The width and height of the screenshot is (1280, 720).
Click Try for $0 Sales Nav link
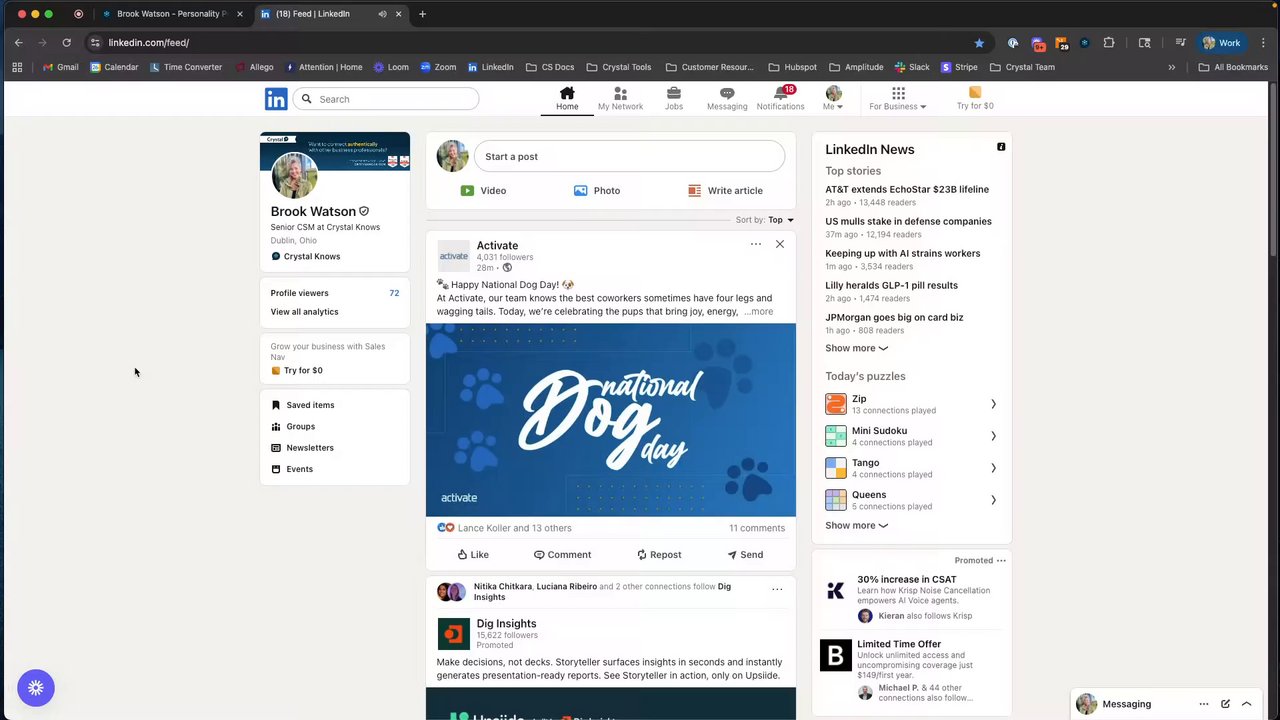(297, 371)
